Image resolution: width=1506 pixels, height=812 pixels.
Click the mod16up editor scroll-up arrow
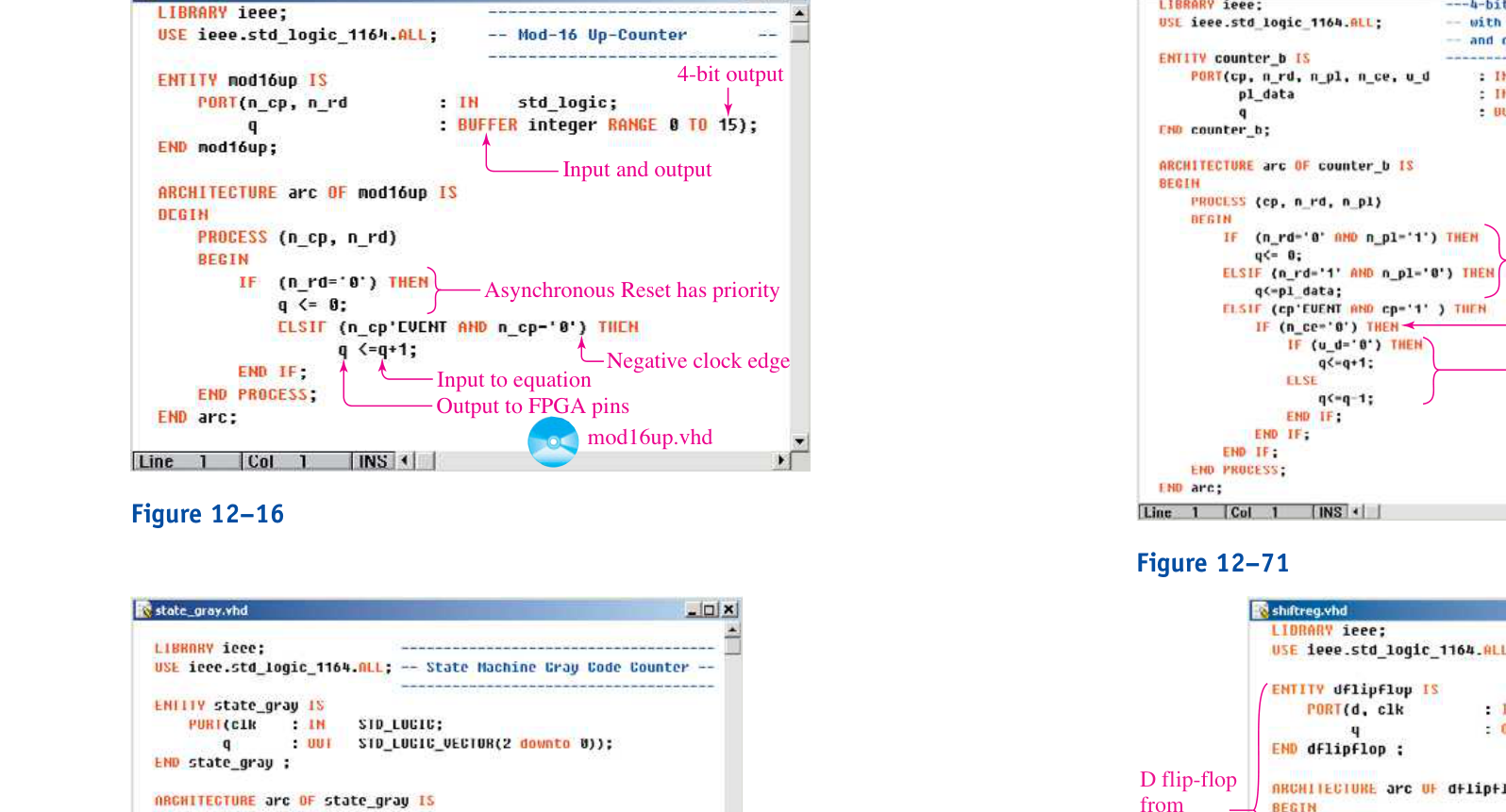click(799, 13)
